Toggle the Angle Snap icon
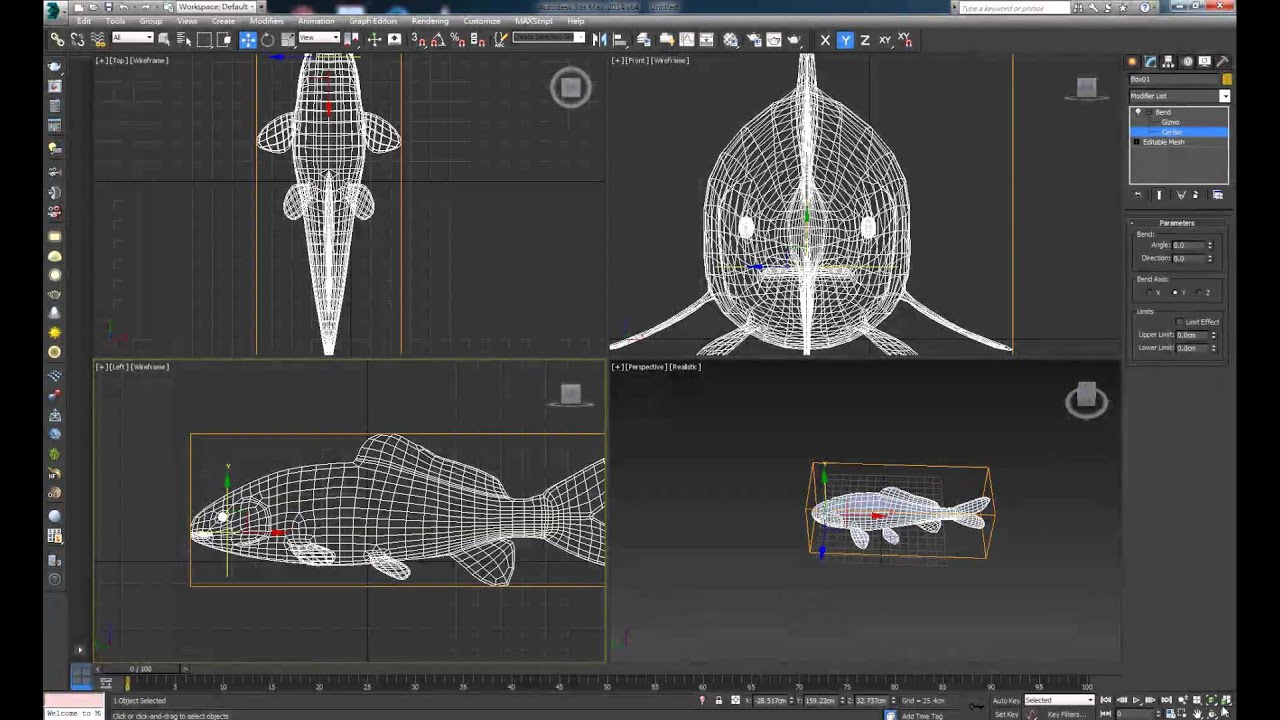The image size is (1280, 720). (438, 40)
